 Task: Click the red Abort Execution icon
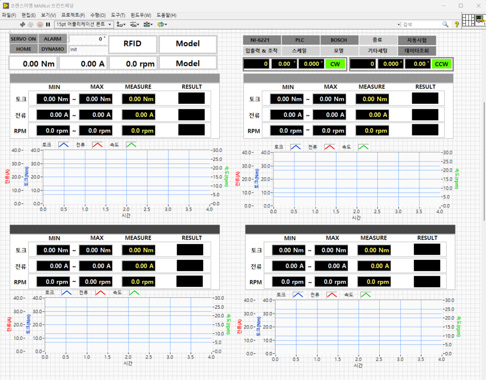pos(40,24)
